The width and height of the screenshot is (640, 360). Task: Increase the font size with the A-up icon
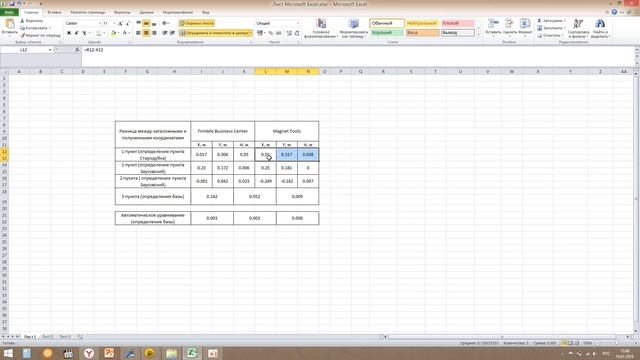(120, 23)
